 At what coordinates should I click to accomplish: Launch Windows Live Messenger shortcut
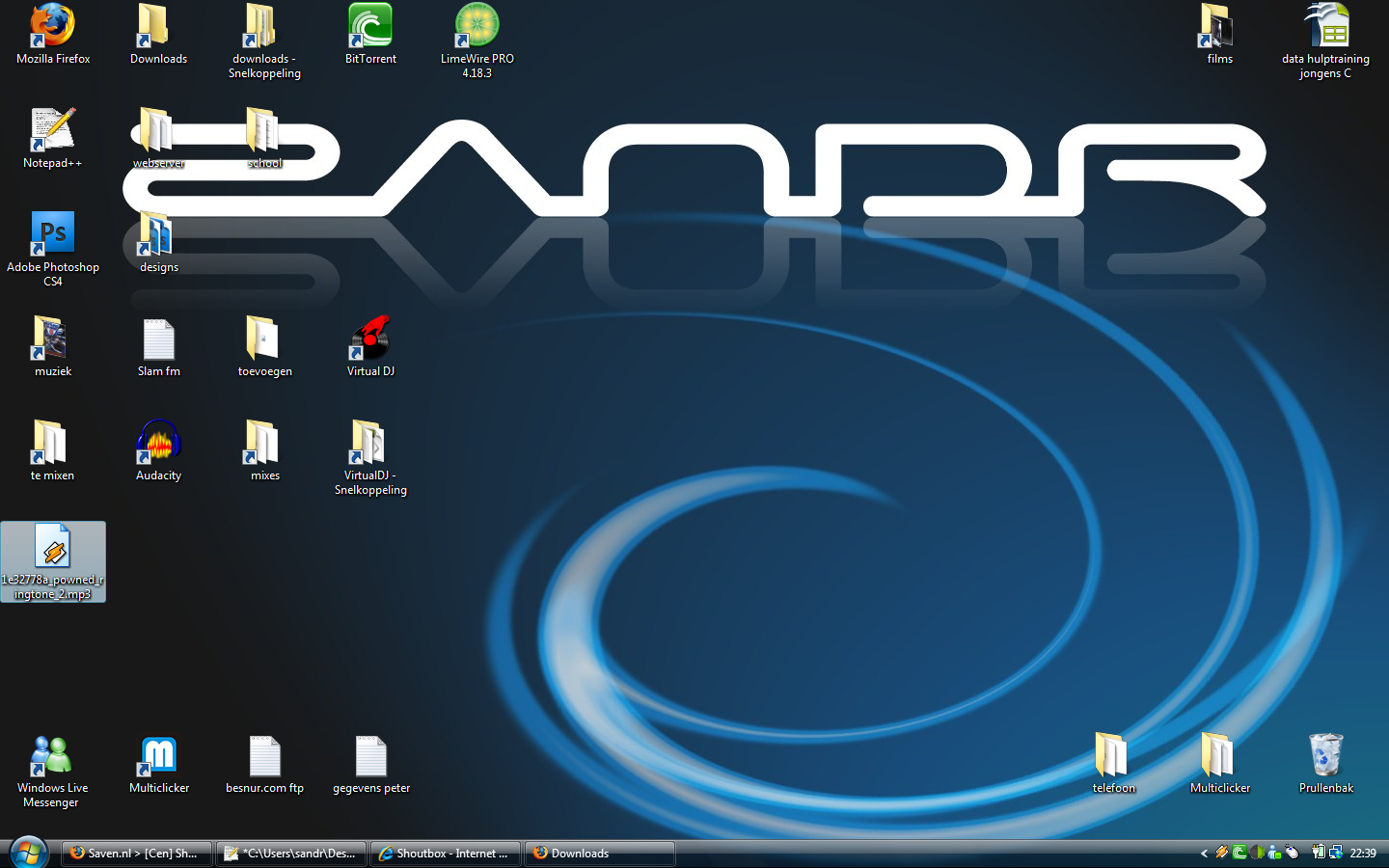click(53, 772)
